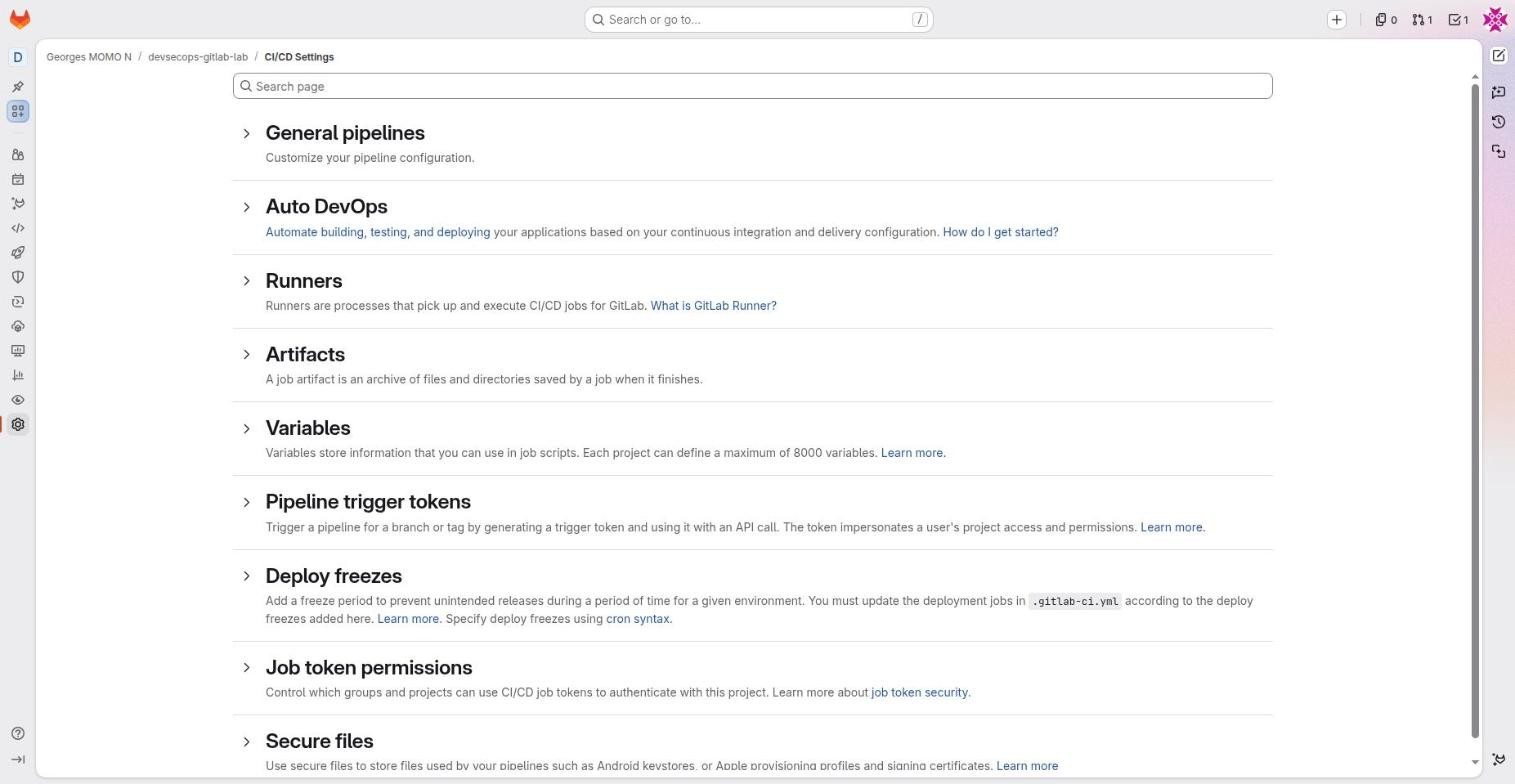Open the Operate cloud-gear icon in sidebar

pyautogui.click(x=18, y=326)
